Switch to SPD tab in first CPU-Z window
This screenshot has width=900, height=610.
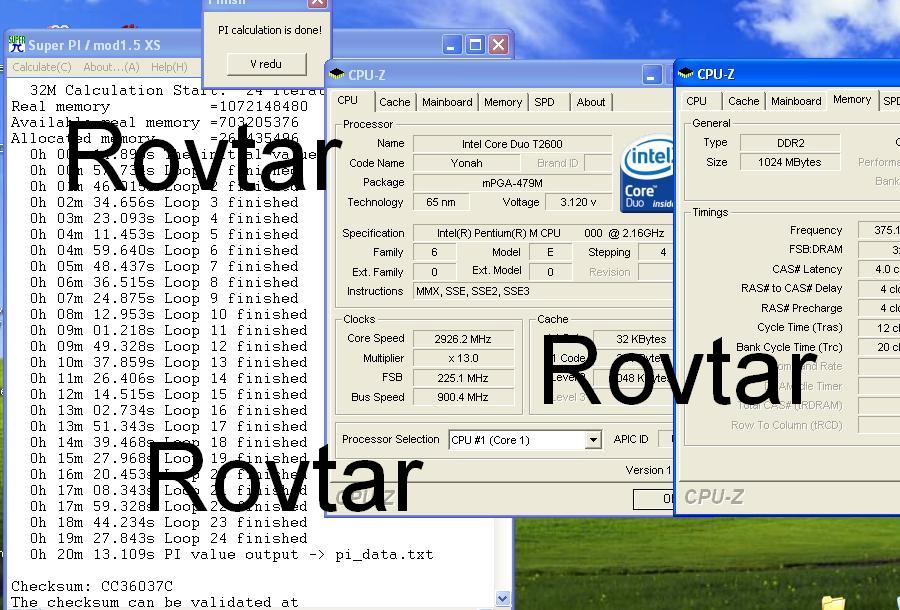click(544, 102)
